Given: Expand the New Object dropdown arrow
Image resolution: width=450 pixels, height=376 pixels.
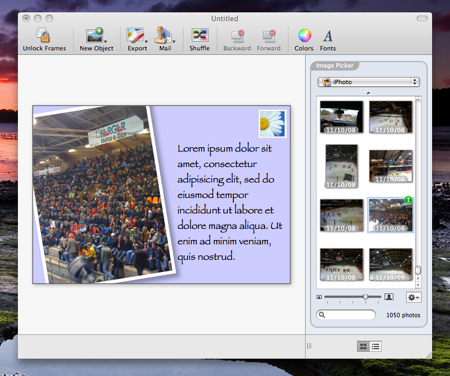Looking at the screenshot, I should [x=105, y=42].
